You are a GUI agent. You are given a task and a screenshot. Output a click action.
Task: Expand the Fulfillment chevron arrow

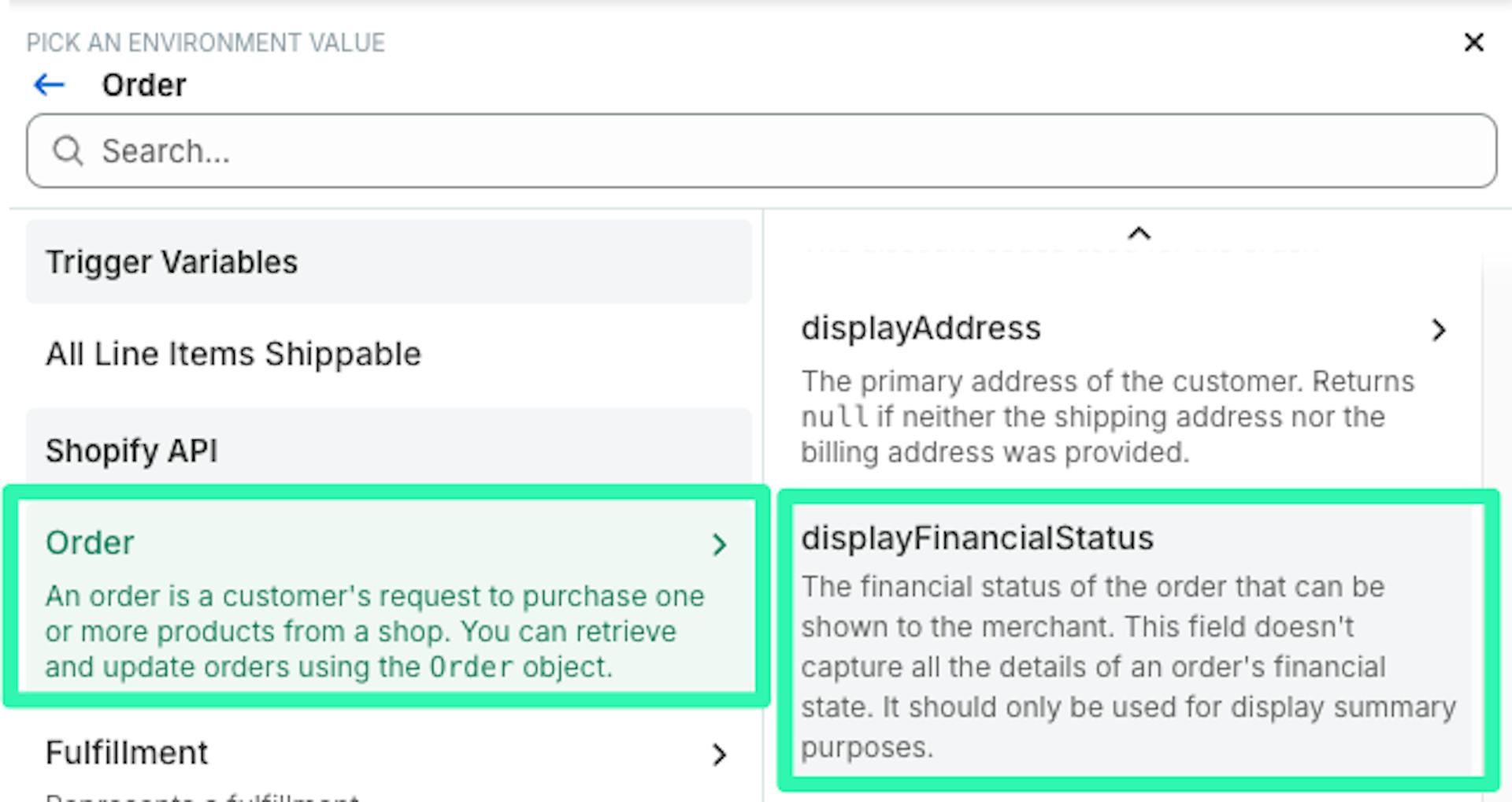719,755
